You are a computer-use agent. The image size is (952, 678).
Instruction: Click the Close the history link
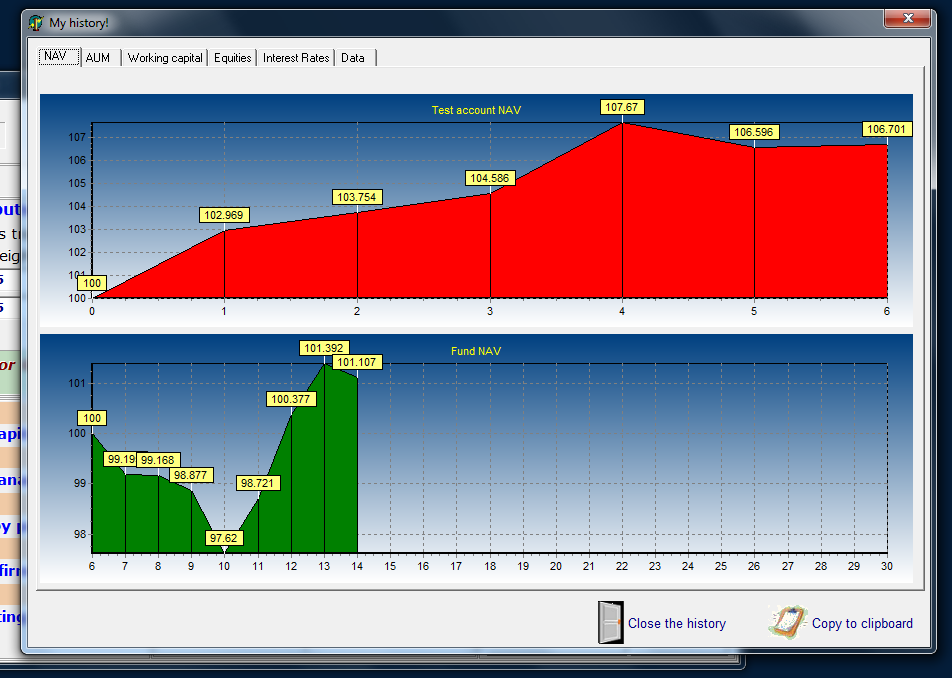676,623
